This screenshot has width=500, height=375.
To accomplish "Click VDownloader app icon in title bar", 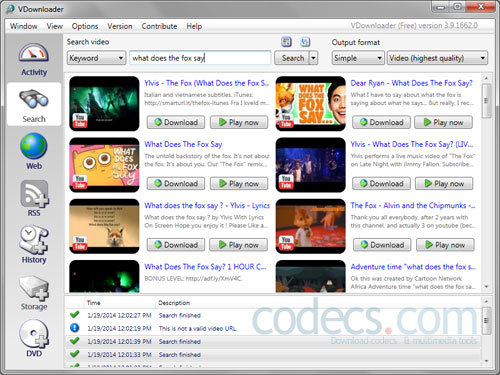I will coord(10,9).
